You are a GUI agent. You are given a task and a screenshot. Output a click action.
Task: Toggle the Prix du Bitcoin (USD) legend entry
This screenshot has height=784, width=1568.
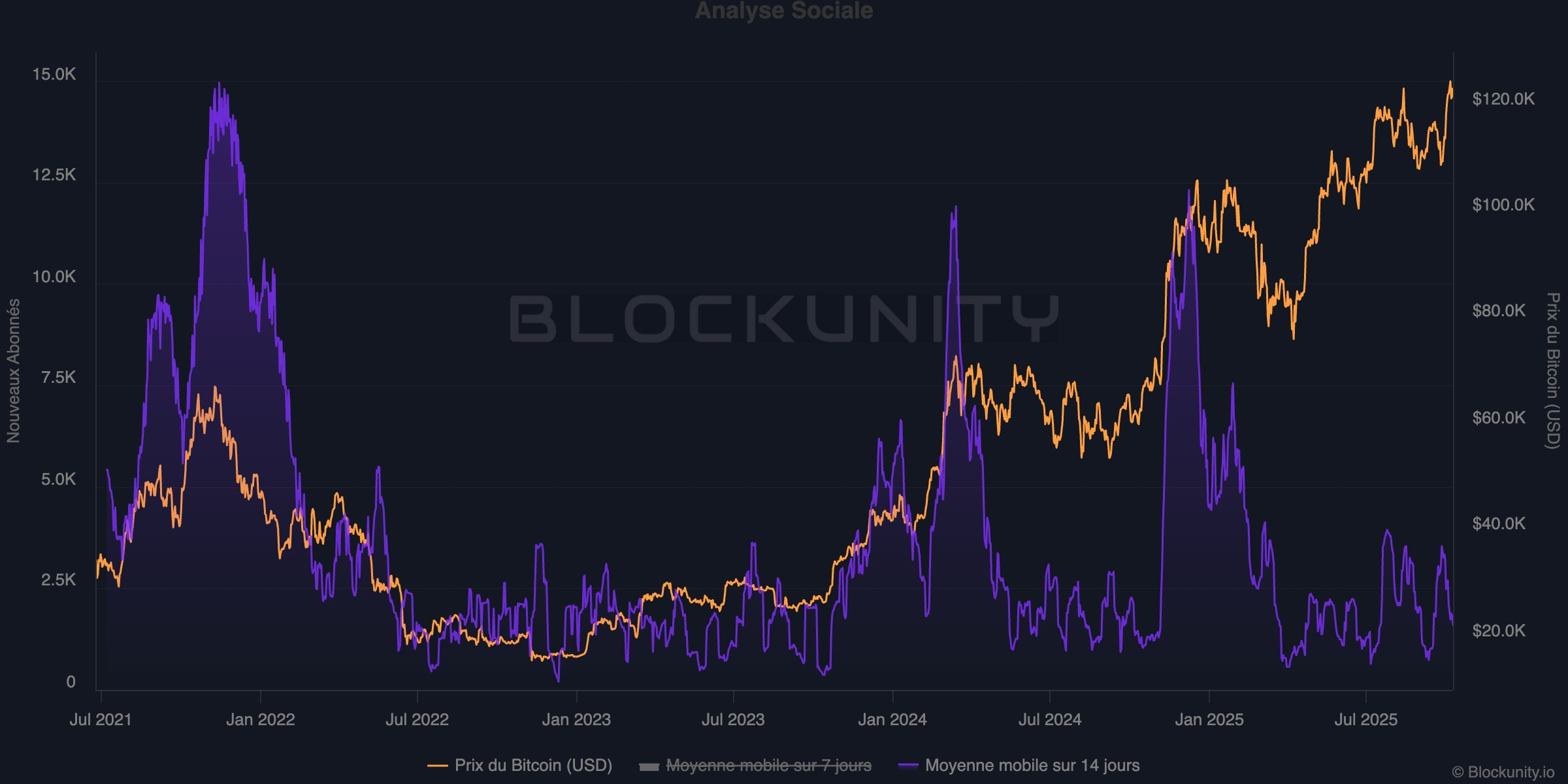click(x=532, y=765)
